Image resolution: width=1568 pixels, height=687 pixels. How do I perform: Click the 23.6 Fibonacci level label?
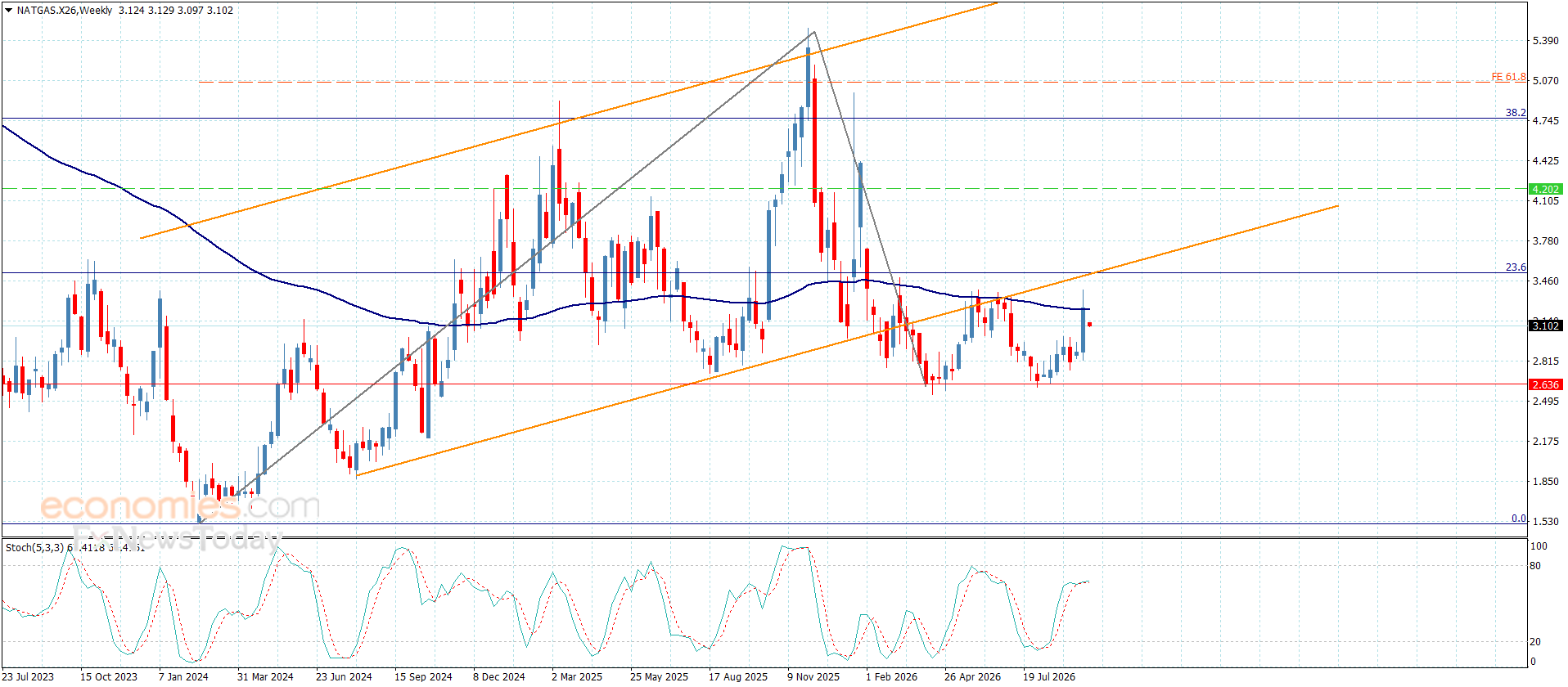(x=1516, y=267)
